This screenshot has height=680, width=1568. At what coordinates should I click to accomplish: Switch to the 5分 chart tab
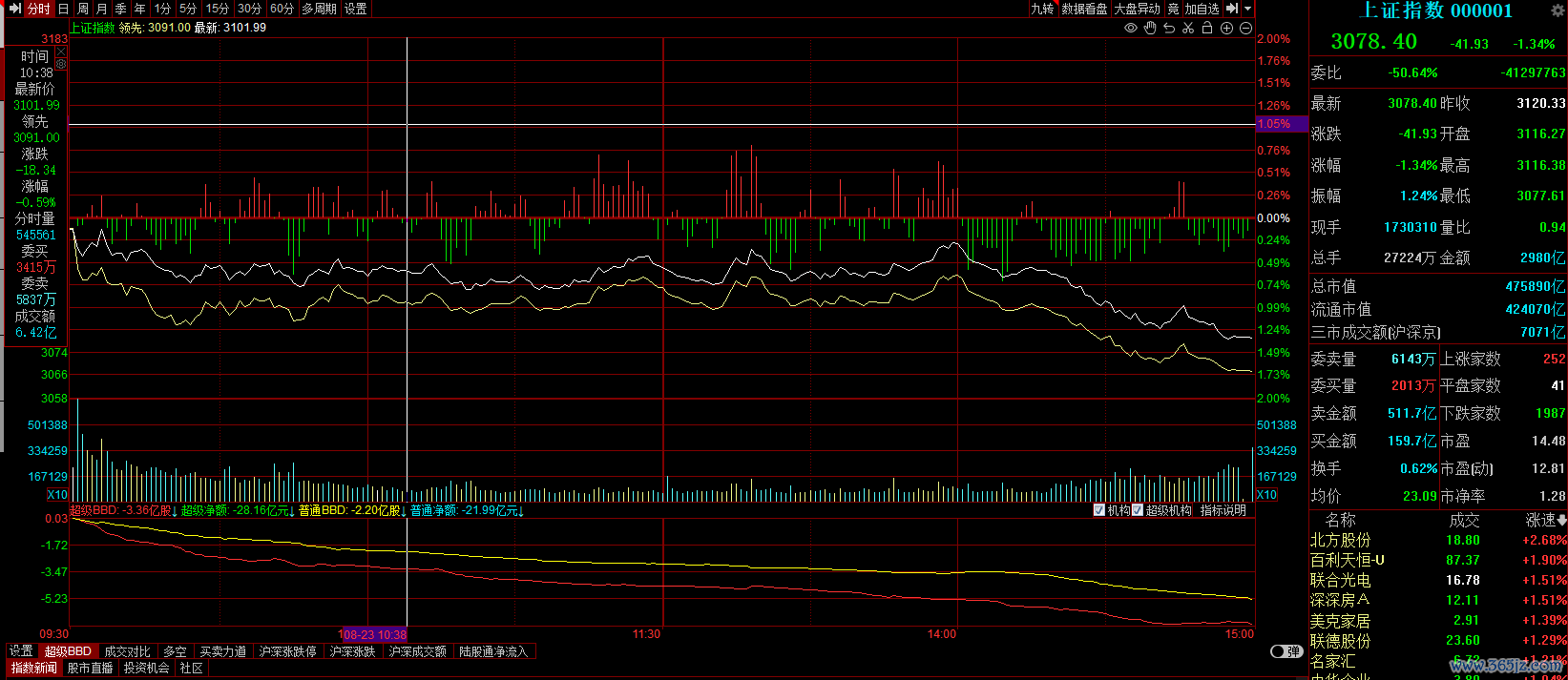188,9
